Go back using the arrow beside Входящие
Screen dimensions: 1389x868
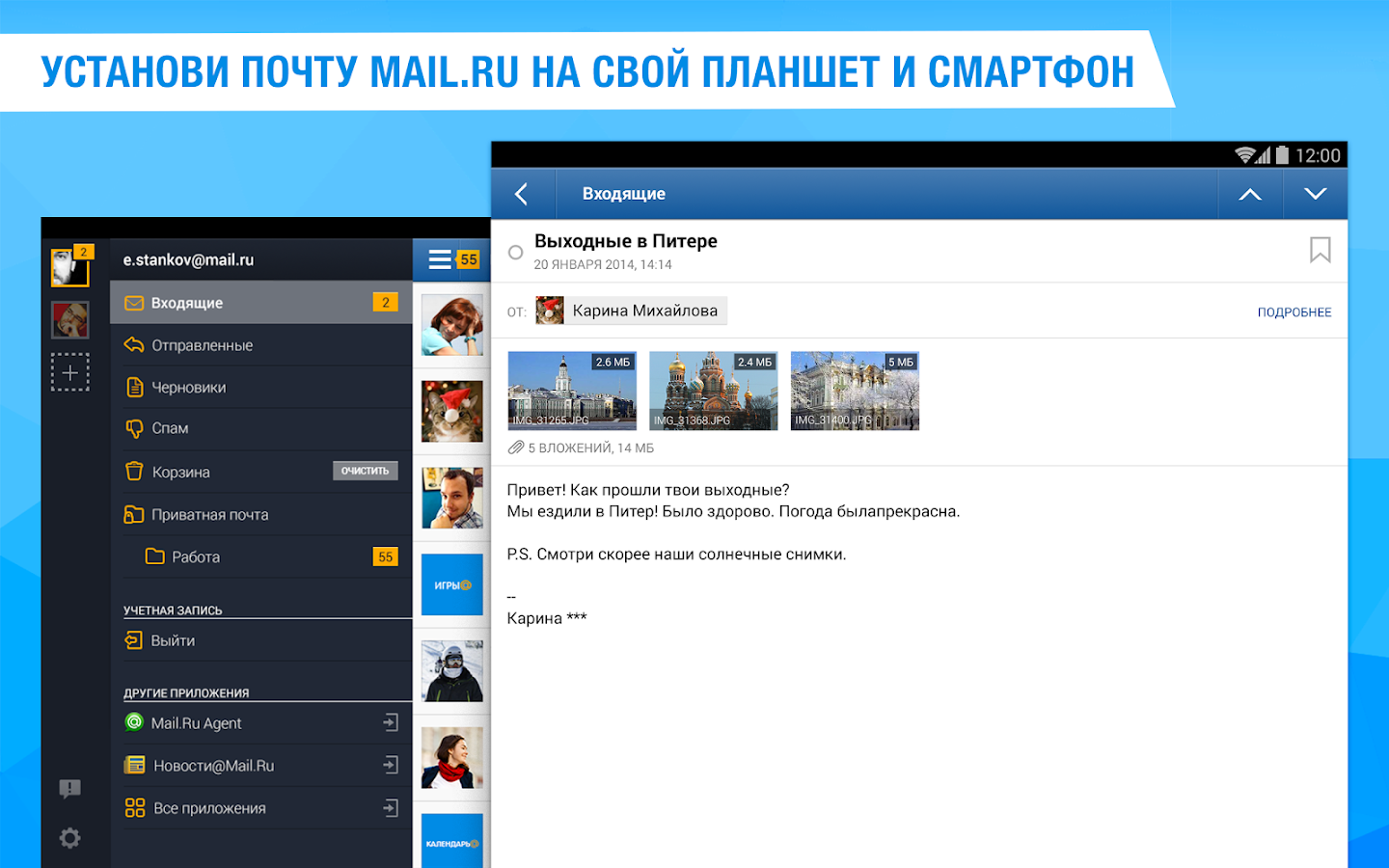522,194
